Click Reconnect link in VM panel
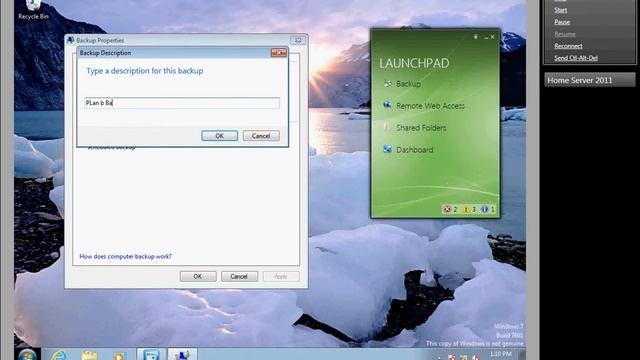 (568, 46)
